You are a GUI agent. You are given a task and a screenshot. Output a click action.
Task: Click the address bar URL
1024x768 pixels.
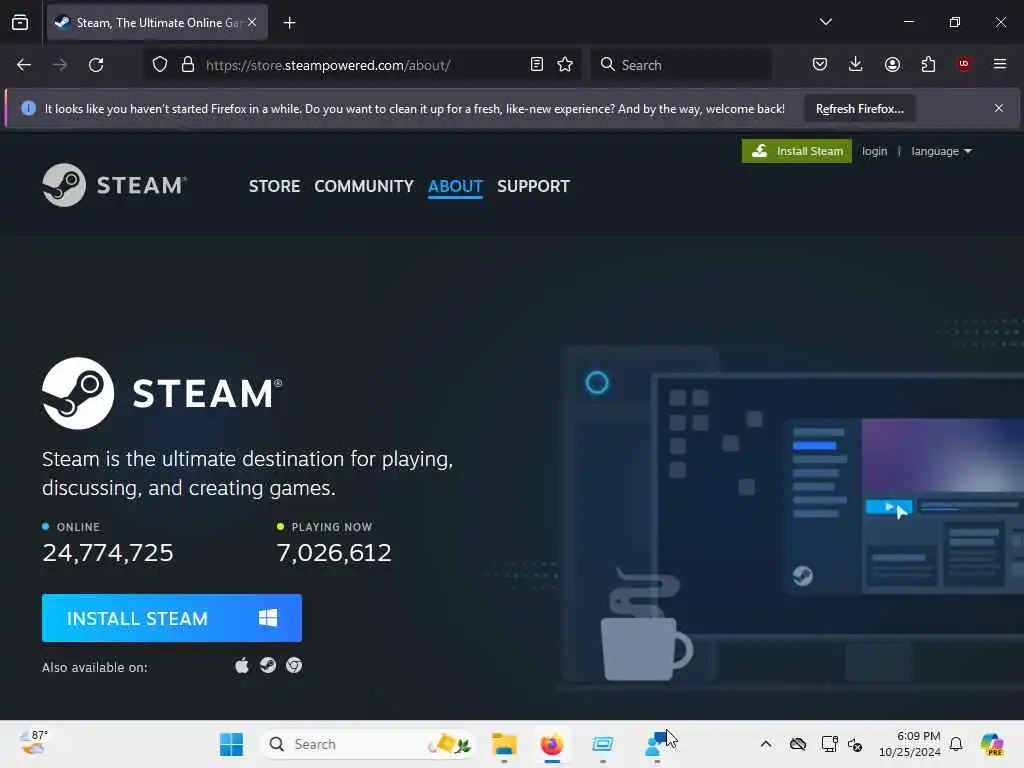(328, 65)
